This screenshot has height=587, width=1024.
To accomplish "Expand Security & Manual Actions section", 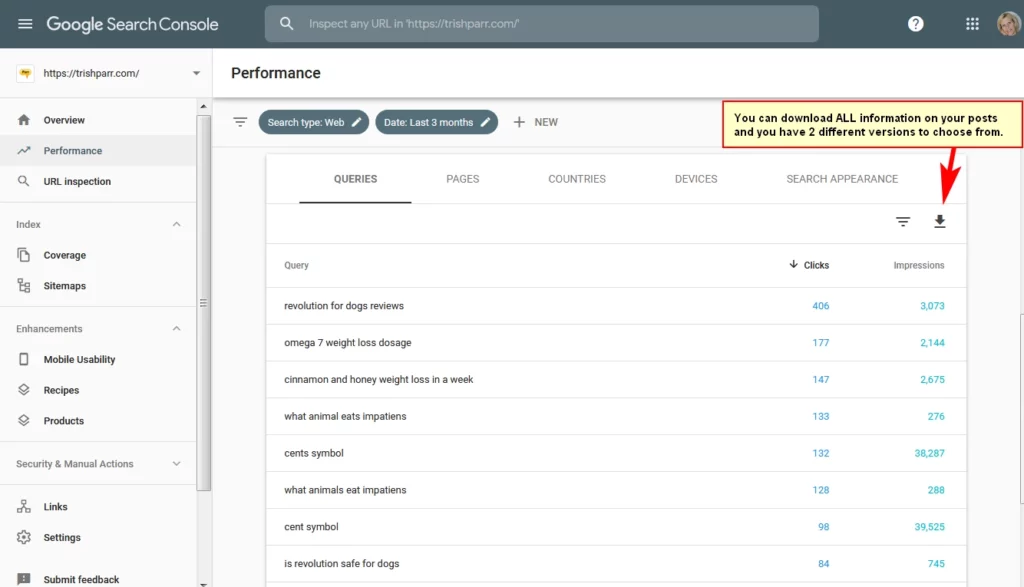I will pyautogui.click(x=176, y=464).
